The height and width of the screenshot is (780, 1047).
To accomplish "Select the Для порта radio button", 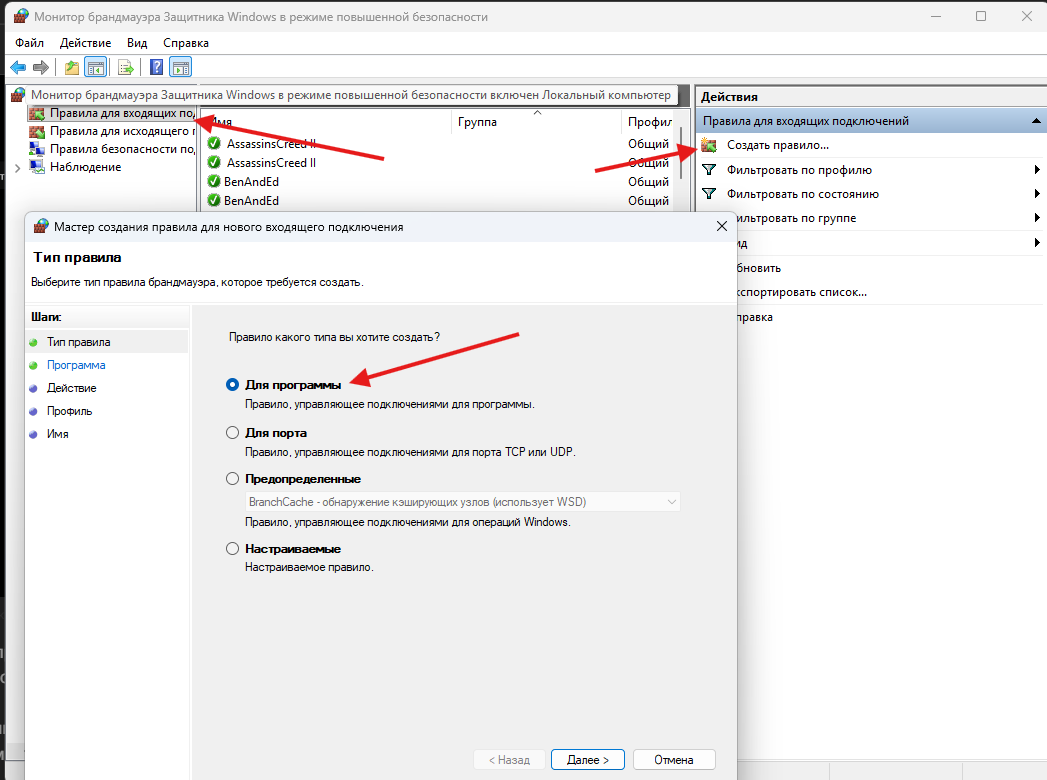I will tap(232, 433).
